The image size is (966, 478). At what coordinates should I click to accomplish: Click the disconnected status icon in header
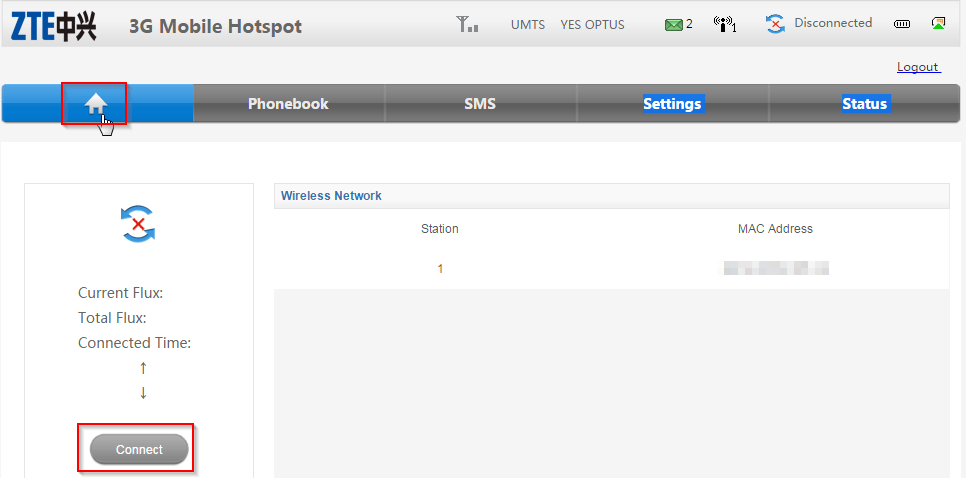pyautogui.click(x=775, y=24)
